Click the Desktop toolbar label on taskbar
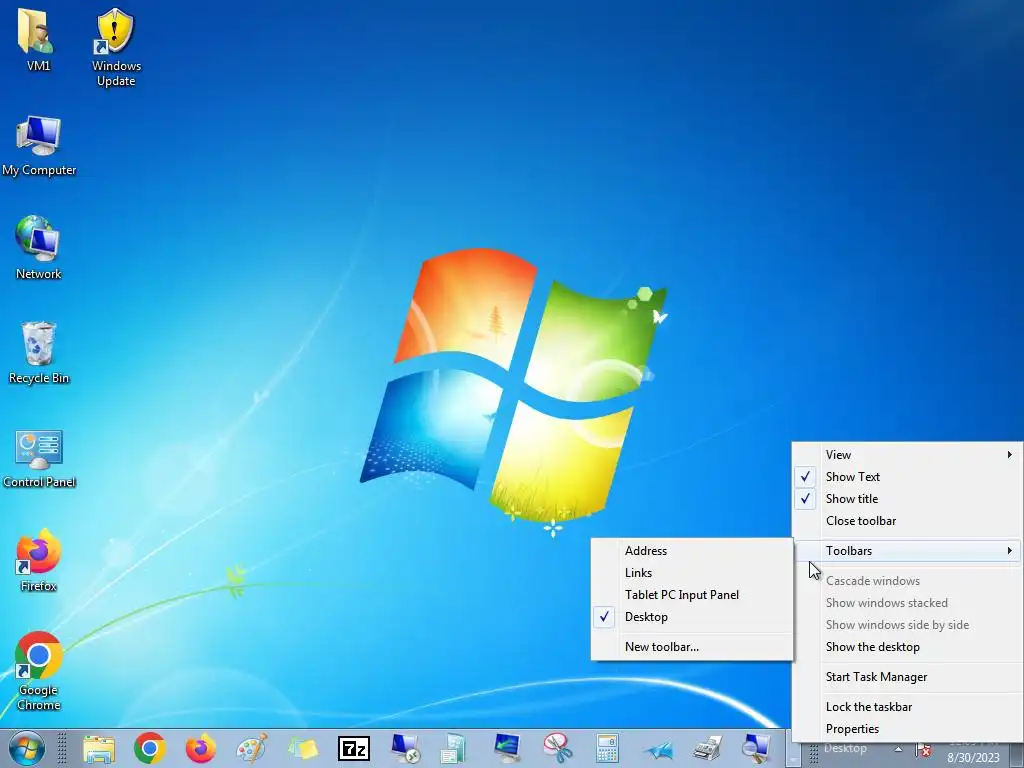 click(x=845, y=748)
